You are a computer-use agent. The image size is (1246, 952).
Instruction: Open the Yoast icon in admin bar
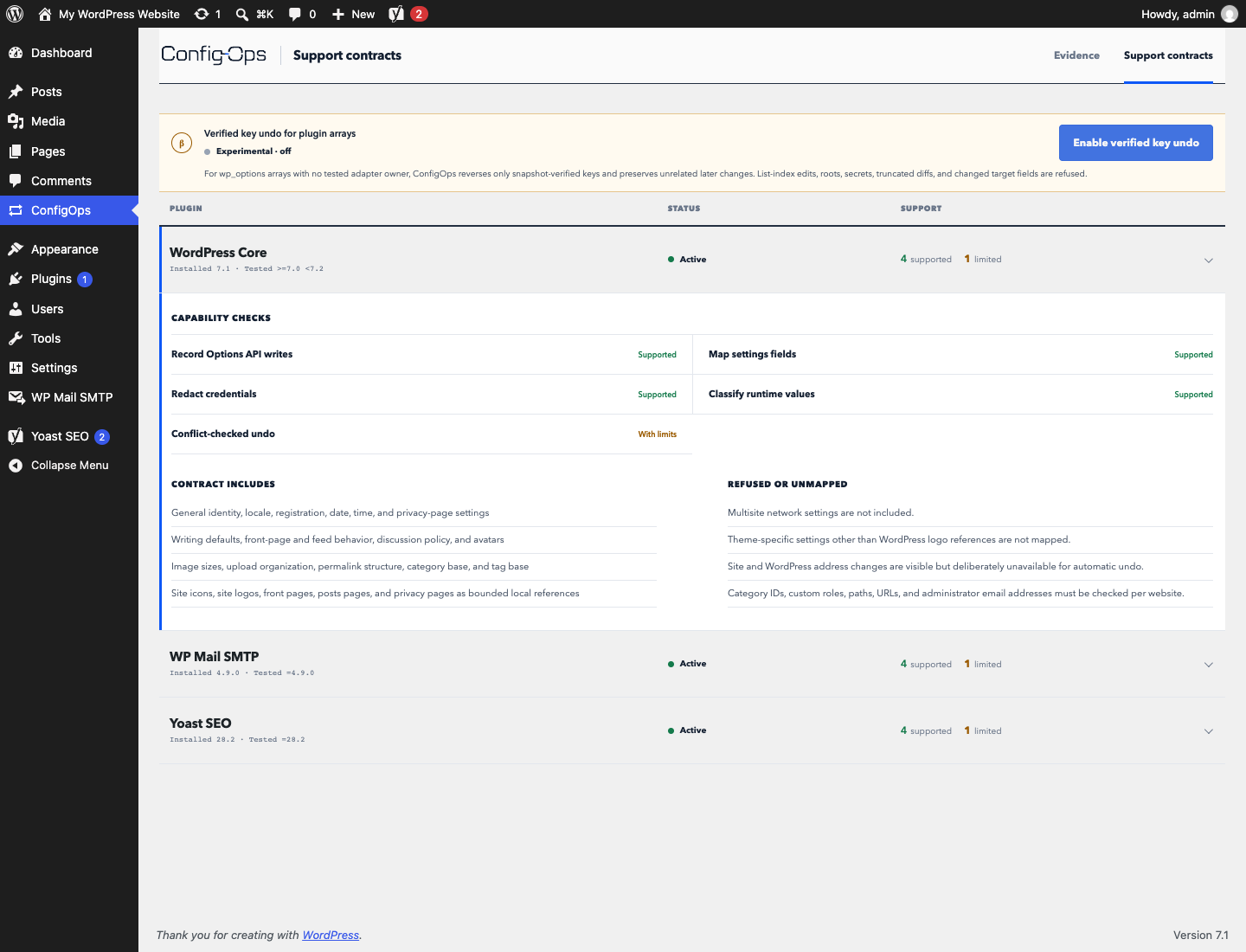[396, 14]
